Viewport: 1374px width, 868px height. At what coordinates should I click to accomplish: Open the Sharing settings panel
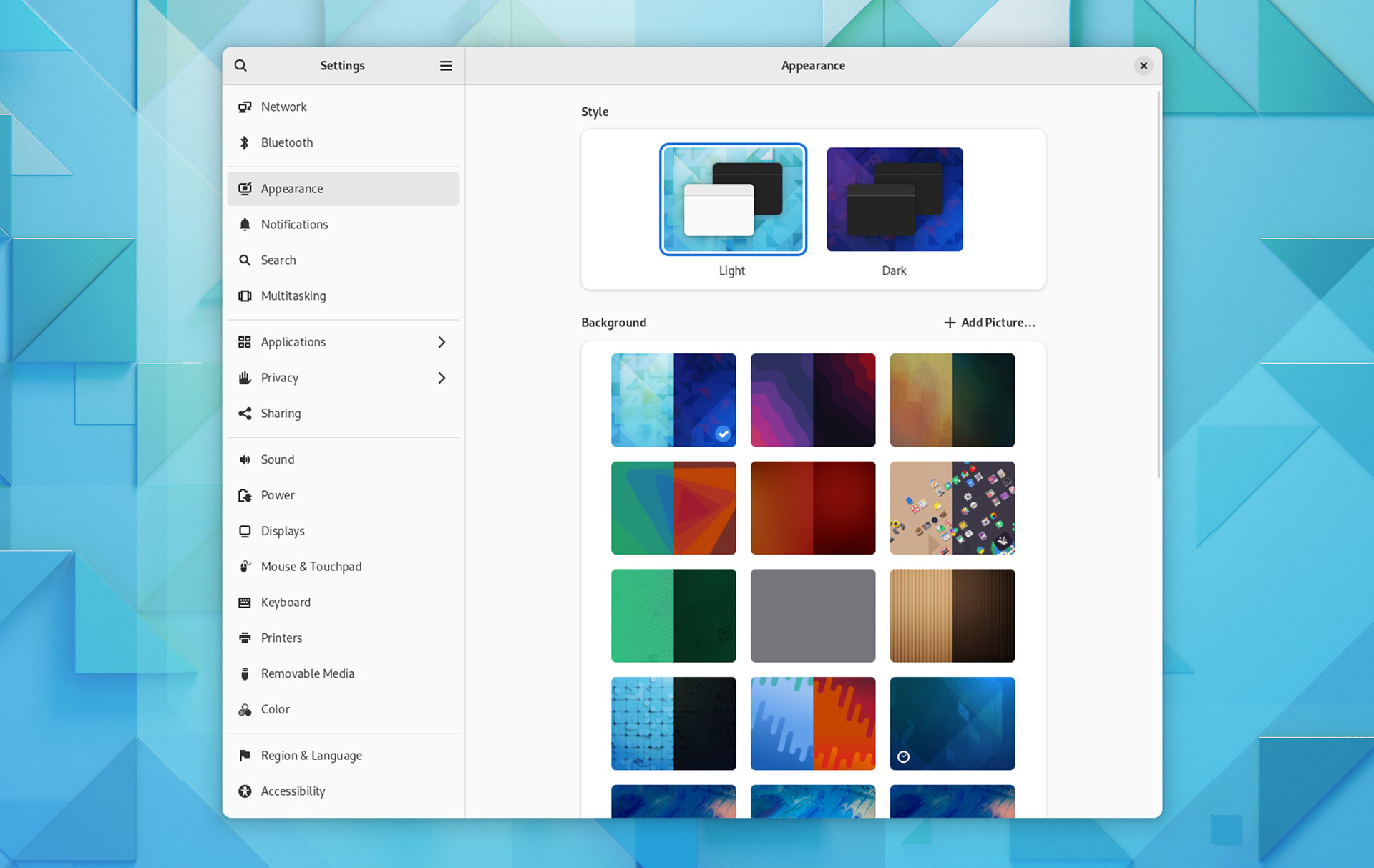pos(343,414)
